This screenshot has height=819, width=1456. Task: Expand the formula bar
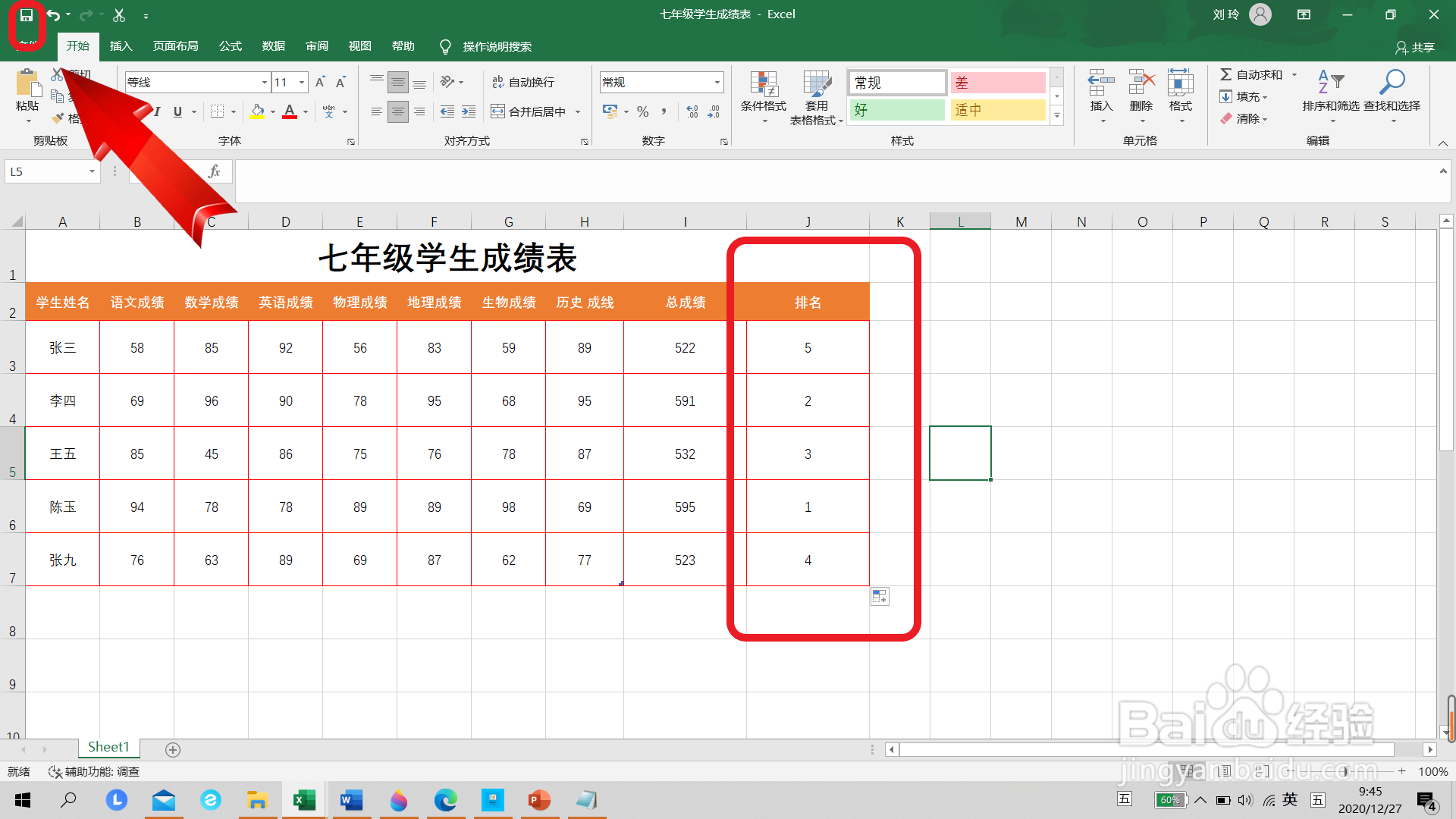click(1443, 171)
